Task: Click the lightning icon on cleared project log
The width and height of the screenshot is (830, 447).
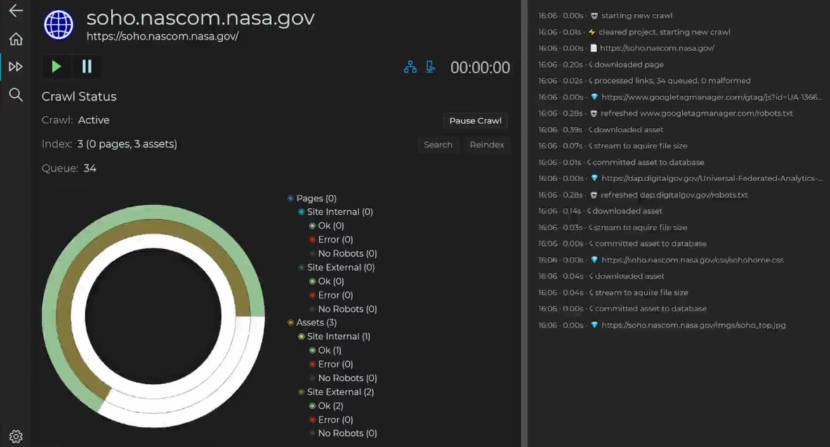Action: click(x=592, y=32)
